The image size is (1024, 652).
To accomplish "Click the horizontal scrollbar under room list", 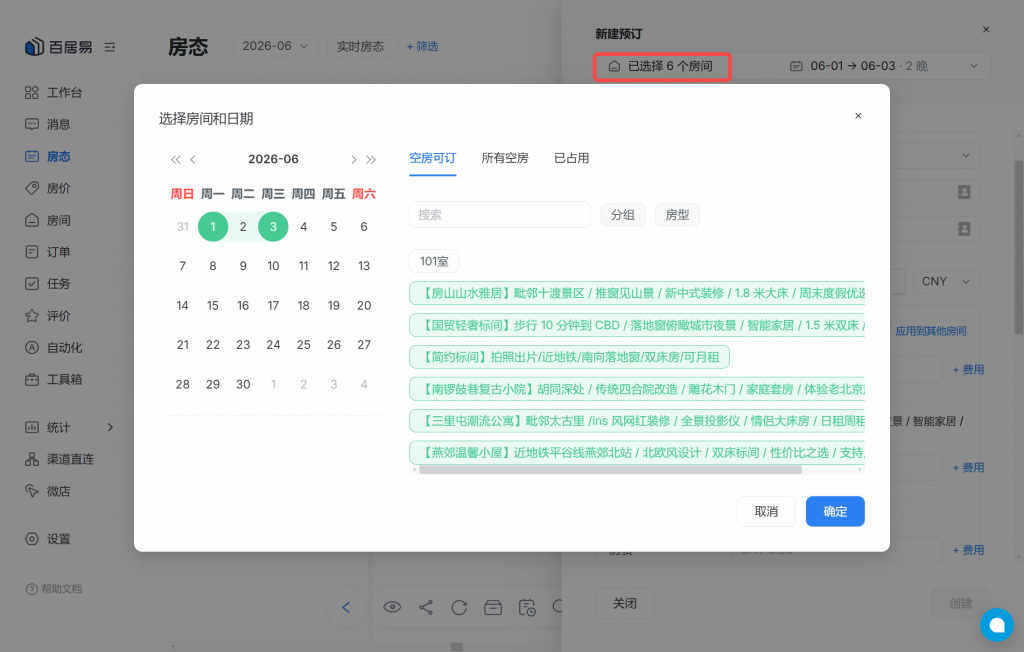I will (x=610, y=470).
